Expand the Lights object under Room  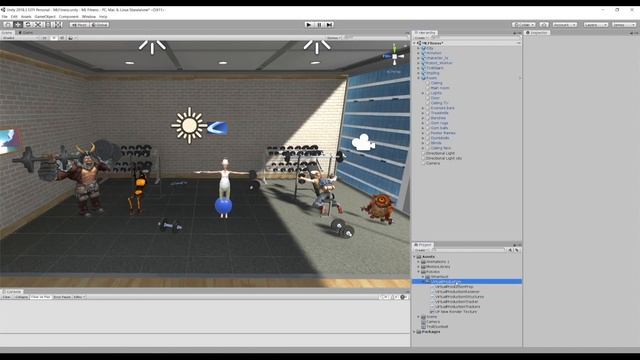(x=423, y=93)
